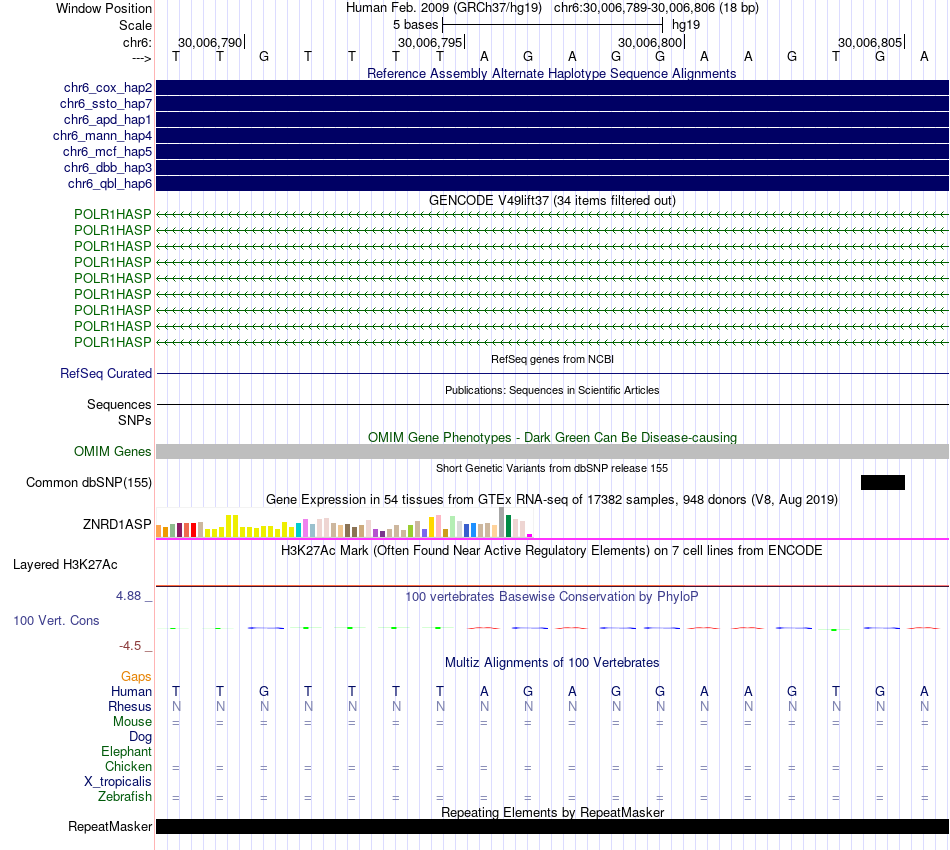Click the 100 Vert. Cons label
Viewport: 950px width, 850px height.
[56, 620]
